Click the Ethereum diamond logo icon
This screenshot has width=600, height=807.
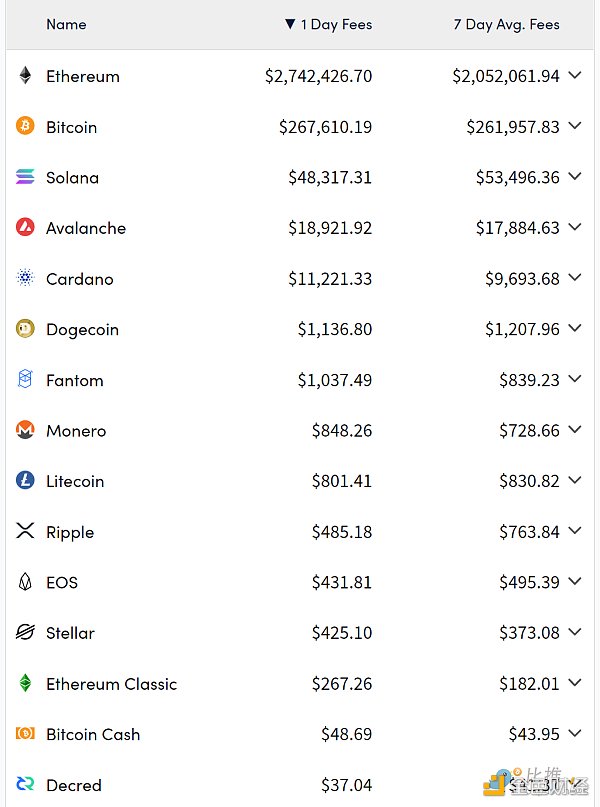click(25, 76)
